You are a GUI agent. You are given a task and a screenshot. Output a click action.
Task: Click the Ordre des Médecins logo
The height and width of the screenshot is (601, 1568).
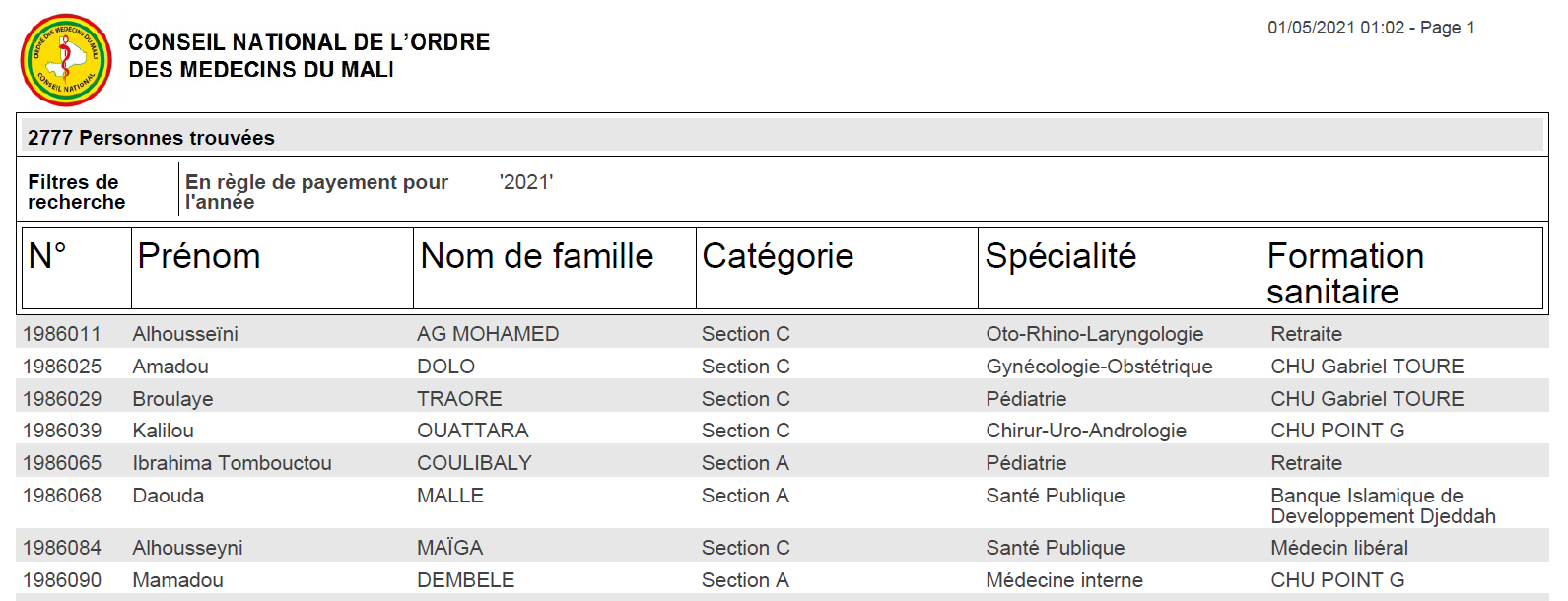[66, 60]
